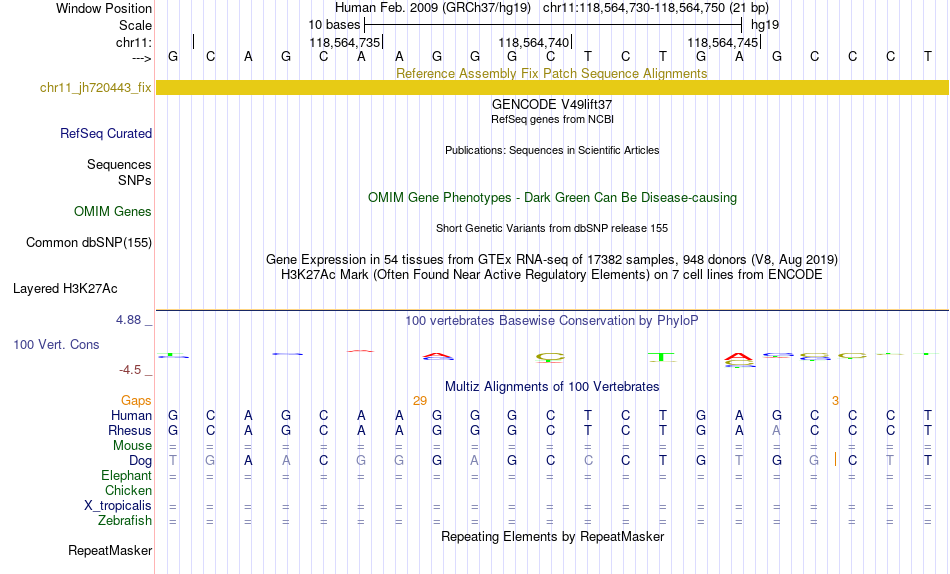The image size is (950, 574).
Task: Open the RefSeq Curated track label
Action: (105, 133)
